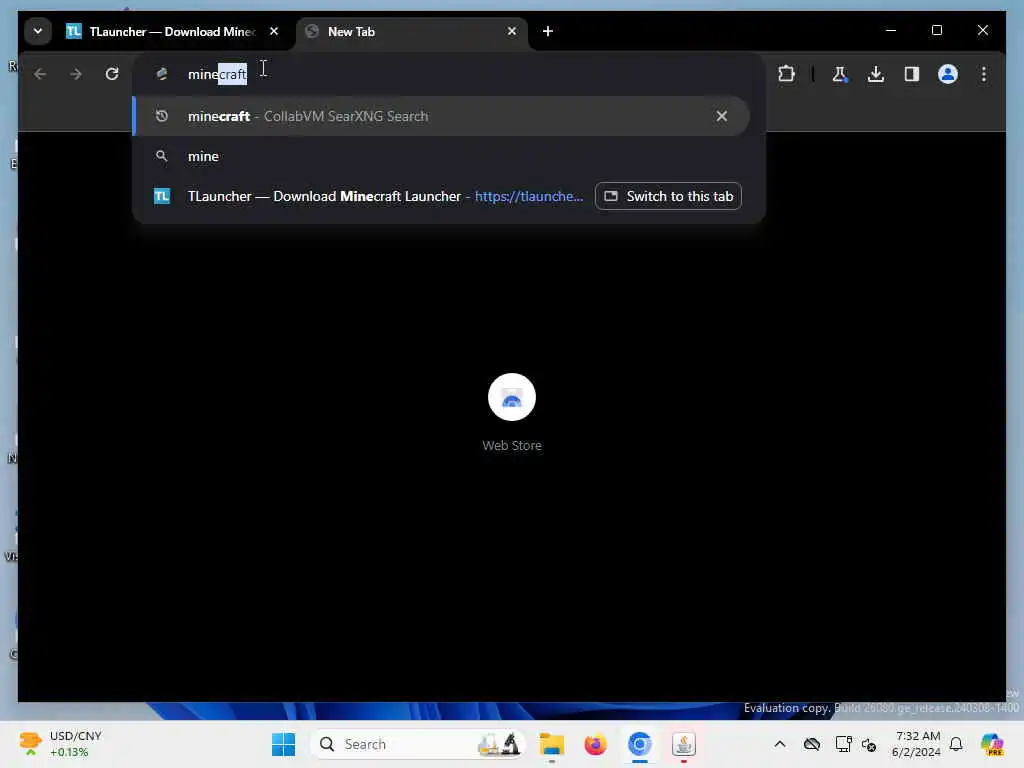Open the network display tray icon

[x=843, y=744]
